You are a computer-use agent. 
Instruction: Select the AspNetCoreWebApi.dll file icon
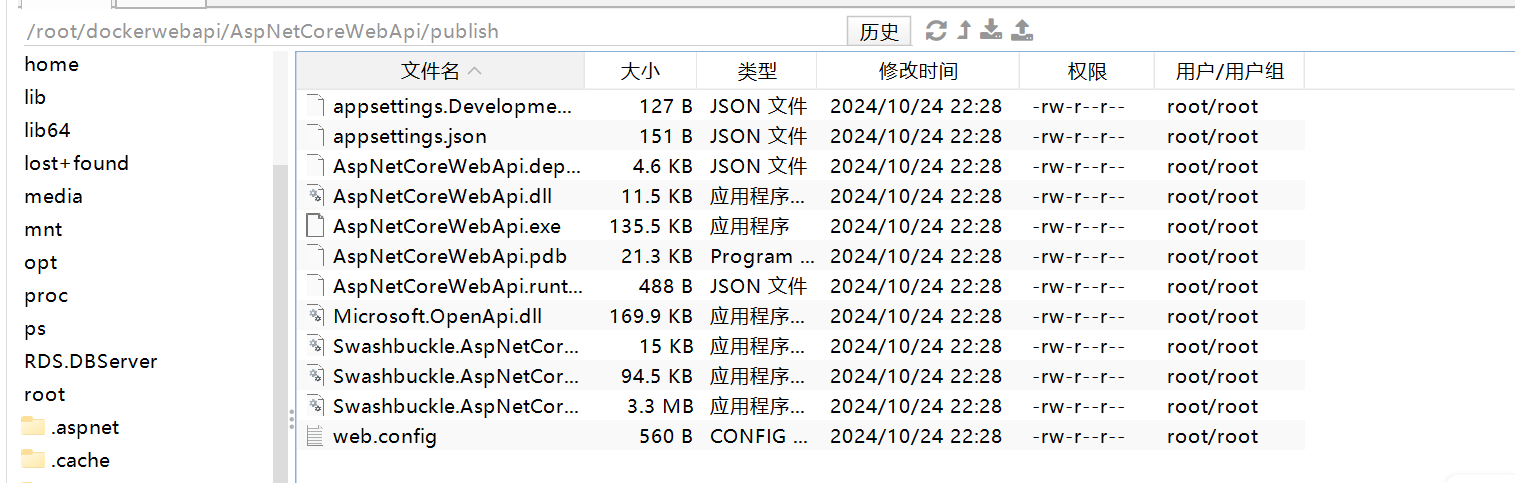pos(315,196)
